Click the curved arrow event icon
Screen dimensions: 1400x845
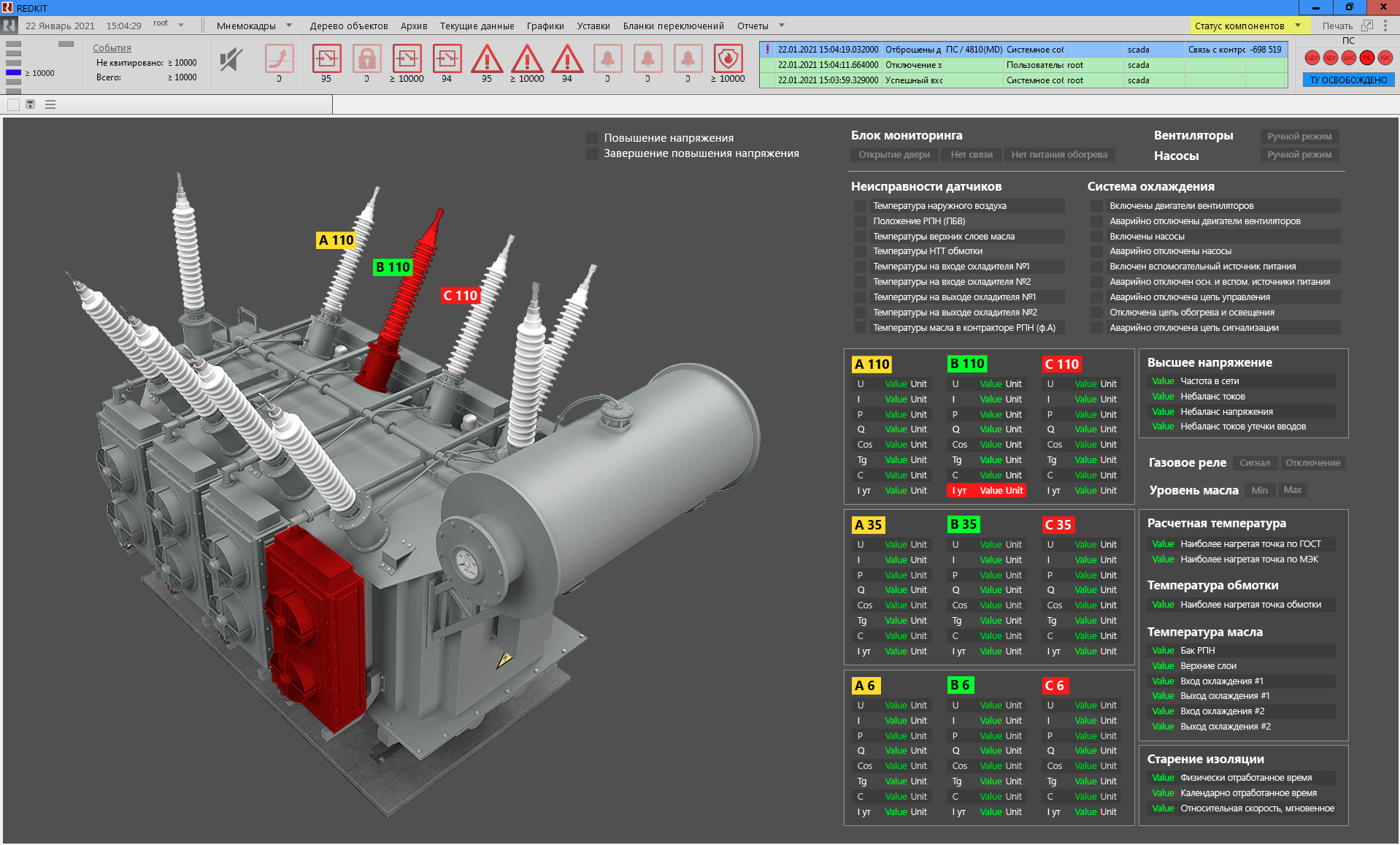(279, 58)
